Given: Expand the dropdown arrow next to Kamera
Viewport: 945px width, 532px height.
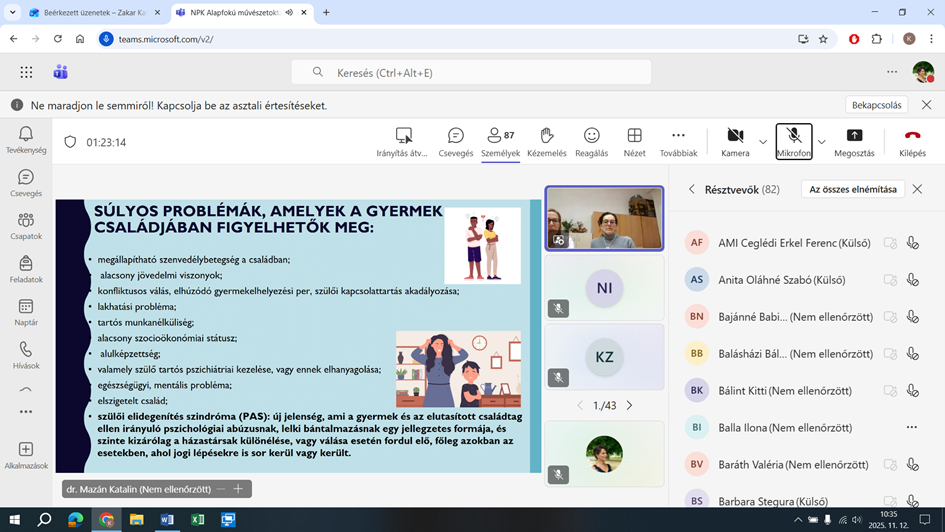Looking at the screenshot, I should pyautogui.click(x=763, y=142).
